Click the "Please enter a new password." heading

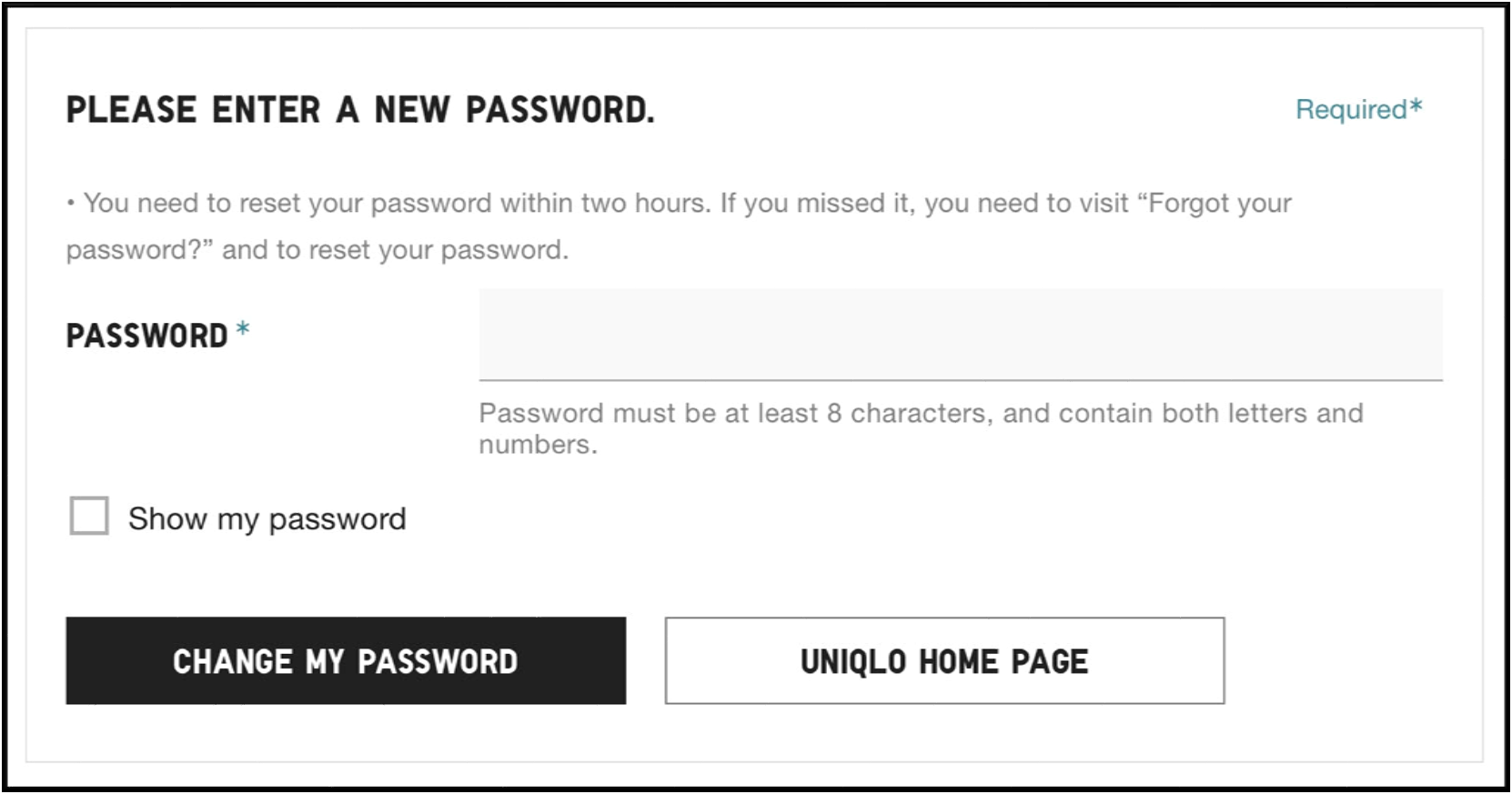359,110
